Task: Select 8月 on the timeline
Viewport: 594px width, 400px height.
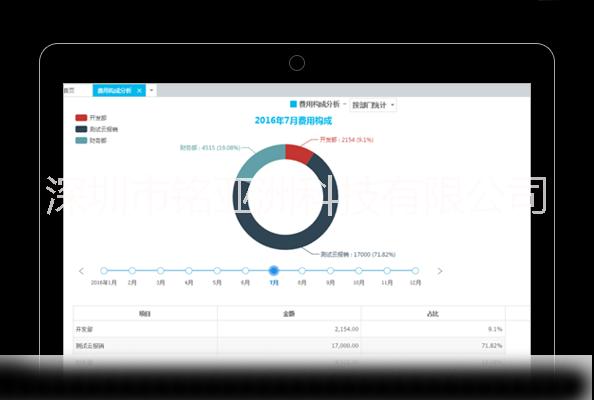Action: click(302, 270)
